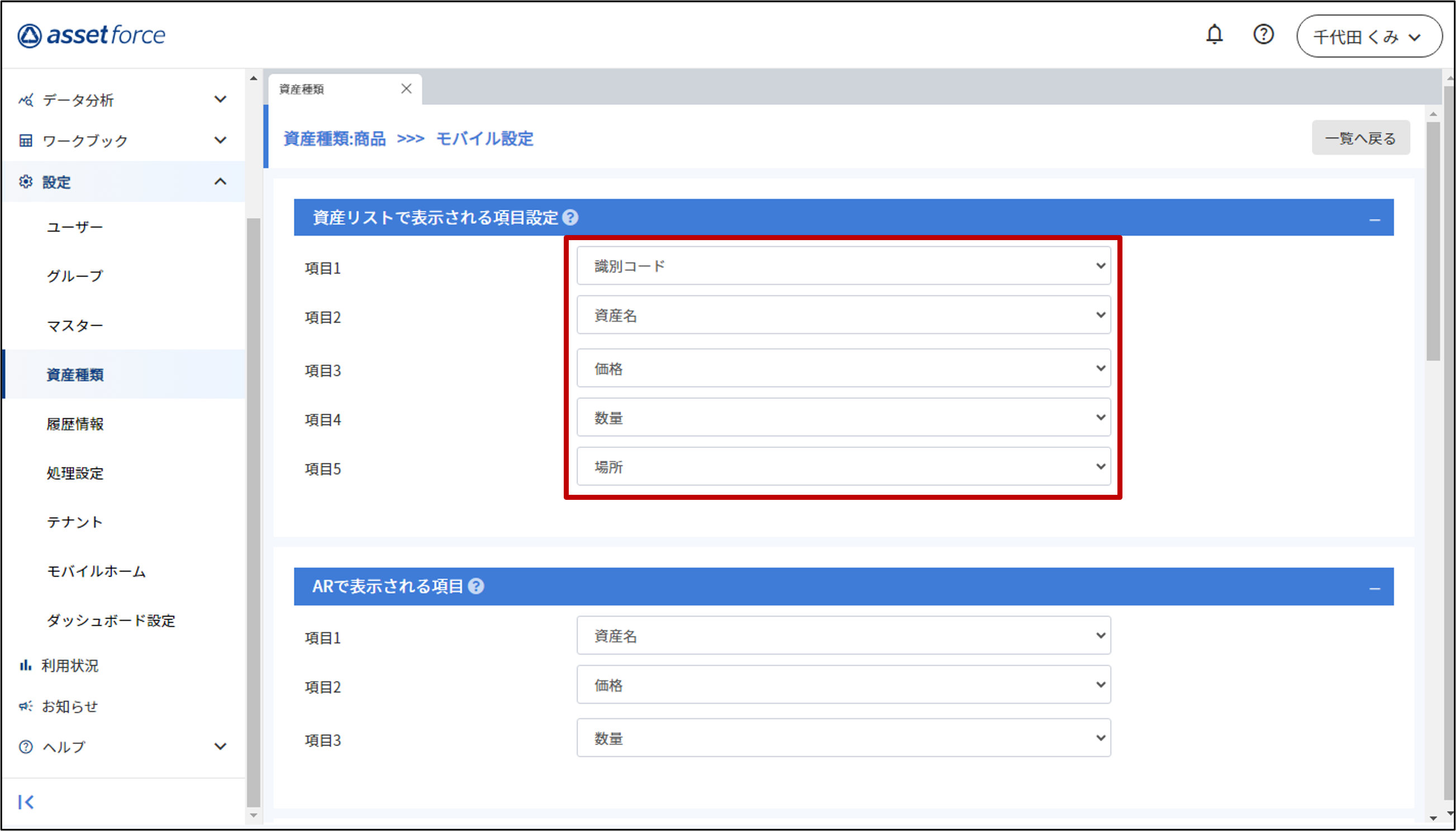This screenshot has width=1456, height=831.
Task: Open お知らせ in the sidebar
Action: (69, 706)
